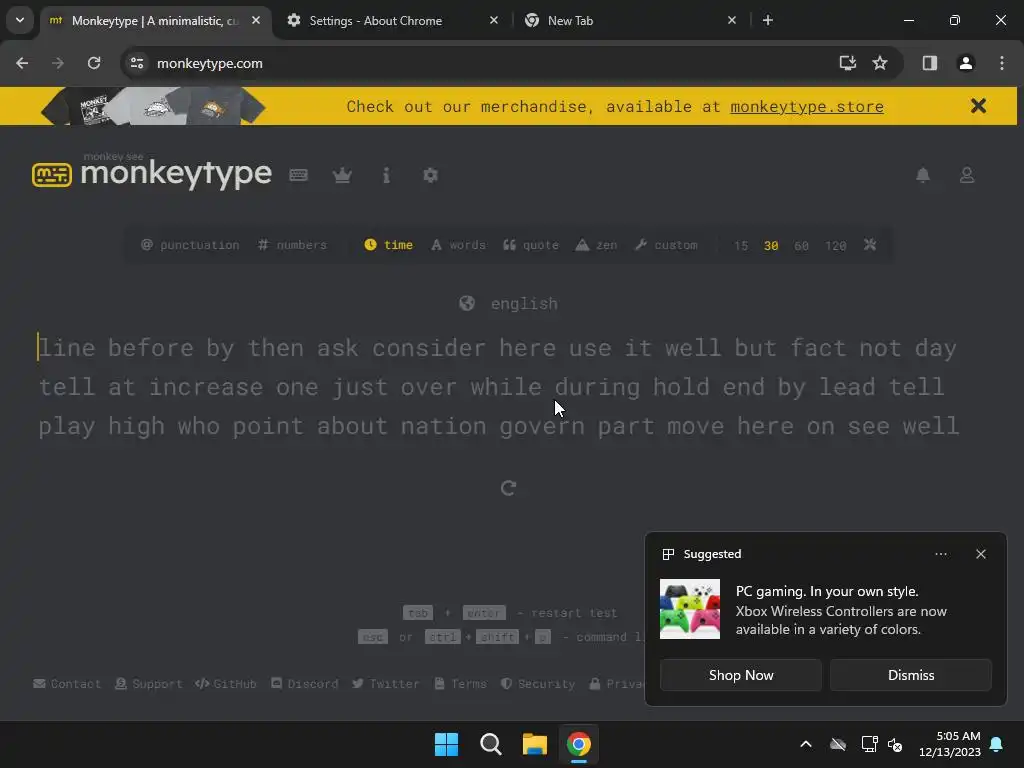Viewport: 1024px width, 768px height.
Task: Select time test mode
Action: [389, 245]
